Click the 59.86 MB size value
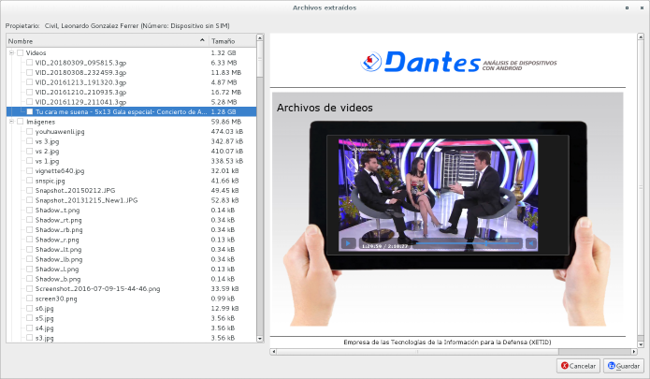650x379 pixels. click(x=226, y=121)
